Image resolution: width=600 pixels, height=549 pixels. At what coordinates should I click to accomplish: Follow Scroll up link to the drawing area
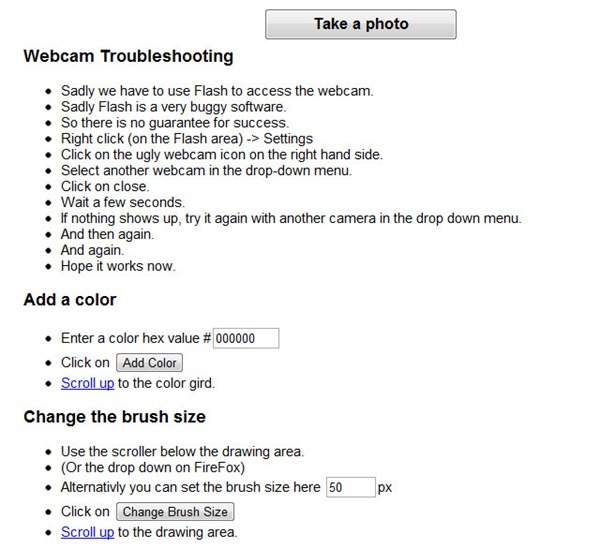(x=87, y=532)
